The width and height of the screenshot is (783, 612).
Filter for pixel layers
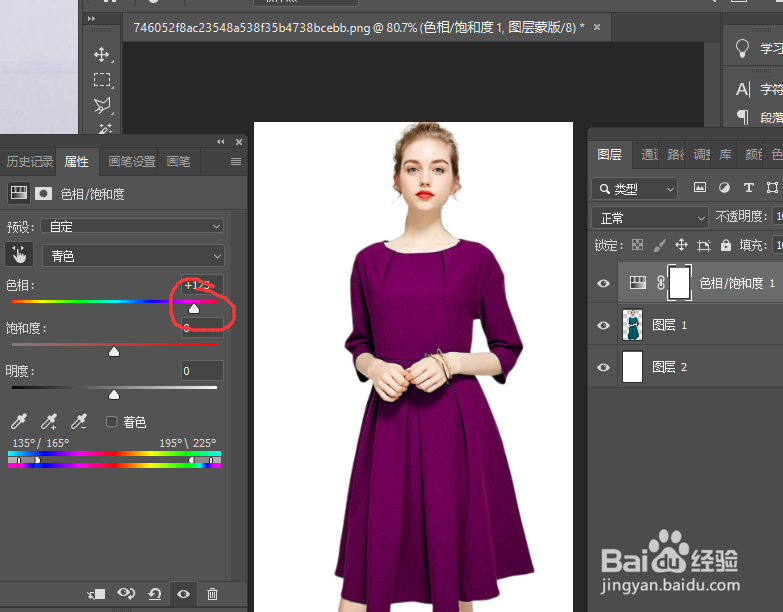(x=700, y=188)
